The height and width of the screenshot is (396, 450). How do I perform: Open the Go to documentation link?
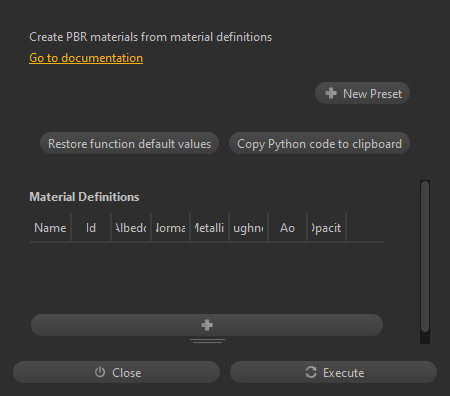point(86,58)
